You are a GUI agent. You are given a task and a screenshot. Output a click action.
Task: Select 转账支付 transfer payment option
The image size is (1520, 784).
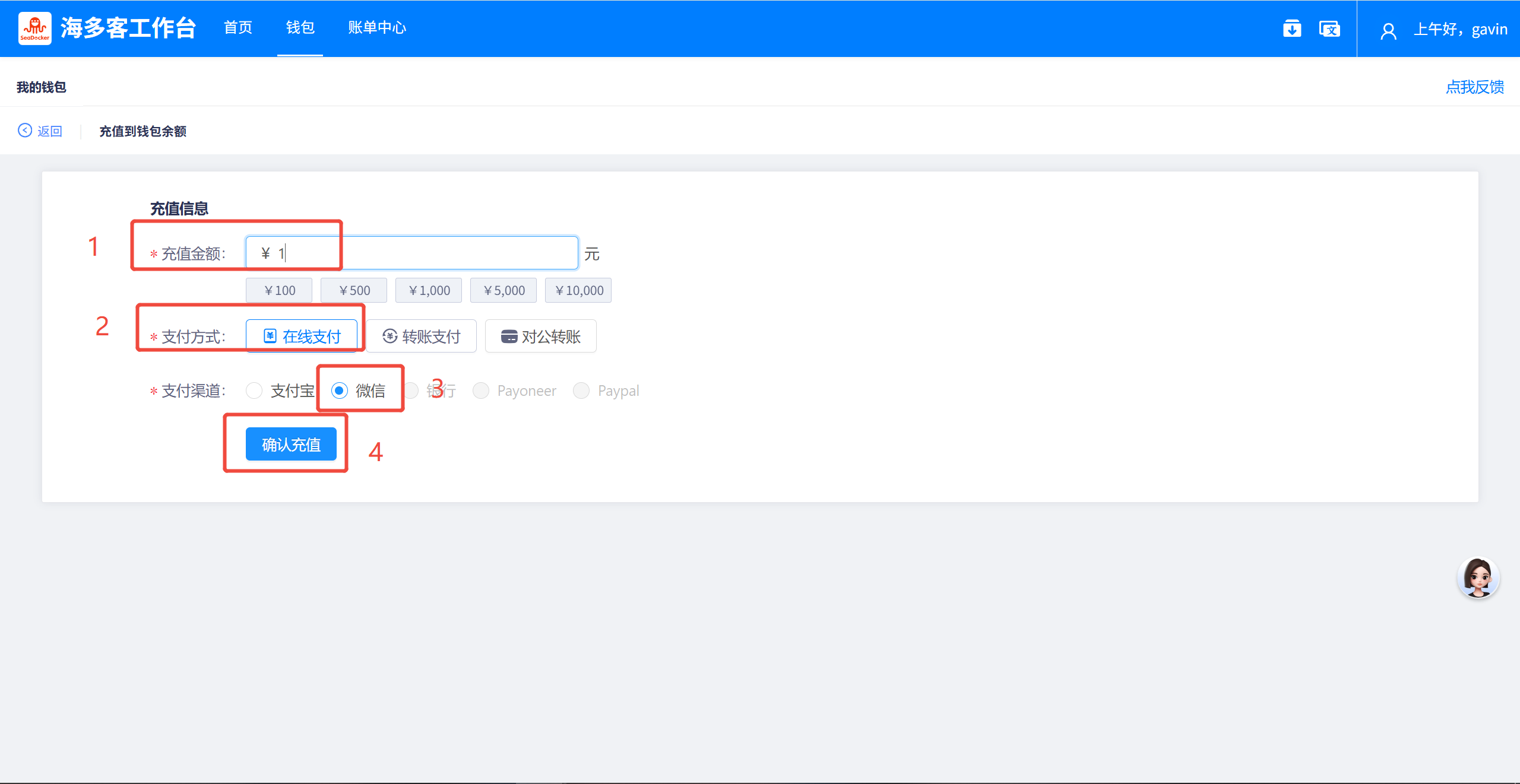pos(421,337)
